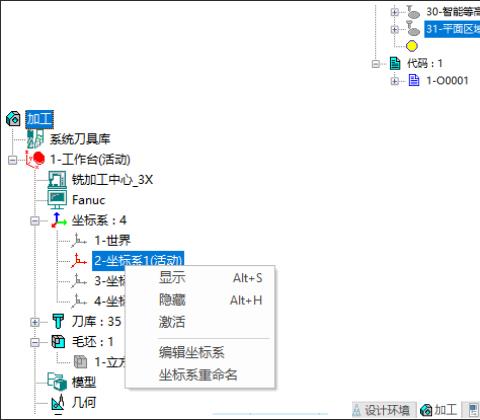Expand the 30-智能等高 operation node
The width and height of the screenshot is (480, 420).
(395, 12)
